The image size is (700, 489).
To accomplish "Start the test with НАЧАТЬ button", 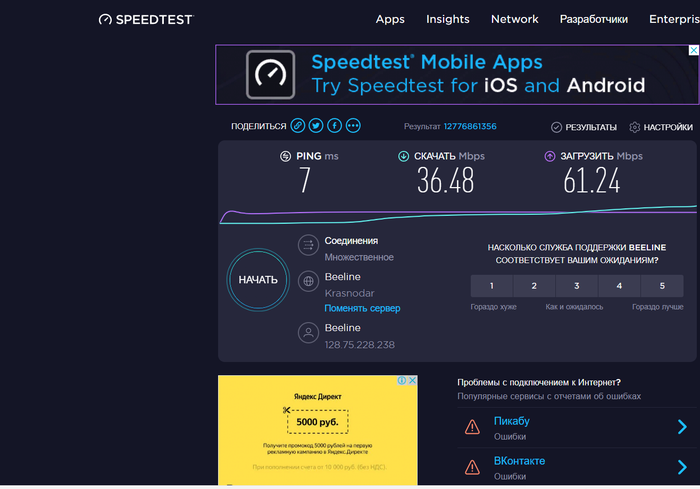I will (258, 280).
